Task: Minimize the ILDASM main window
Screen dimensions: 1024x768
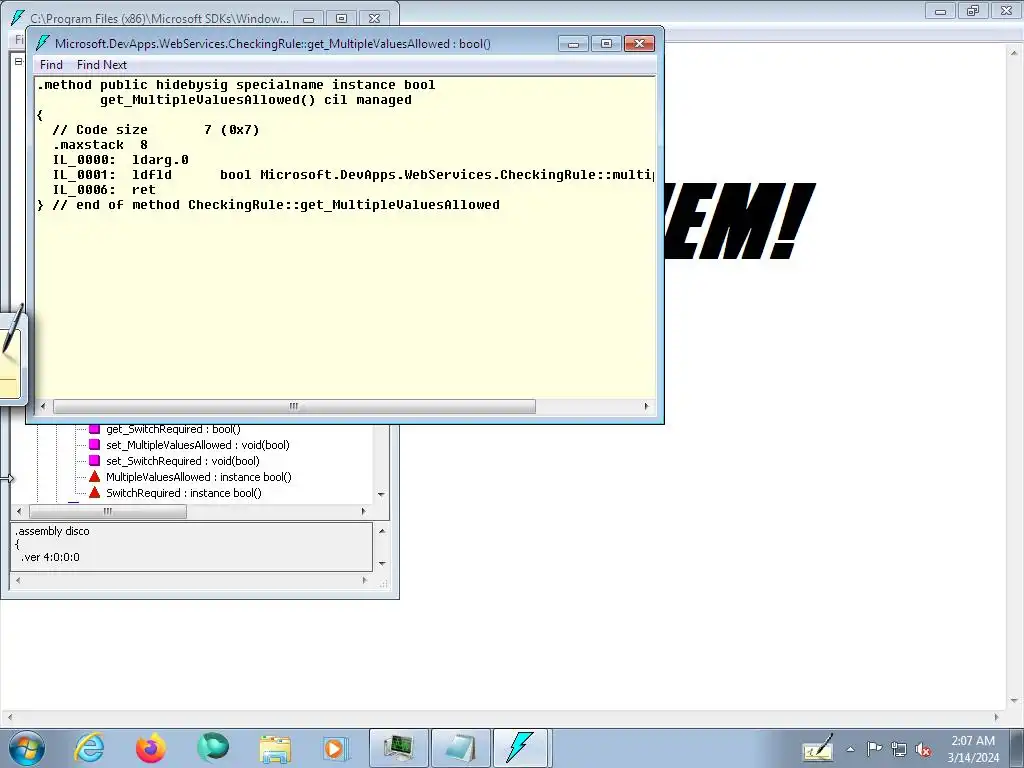Action: tap(308, 19)
